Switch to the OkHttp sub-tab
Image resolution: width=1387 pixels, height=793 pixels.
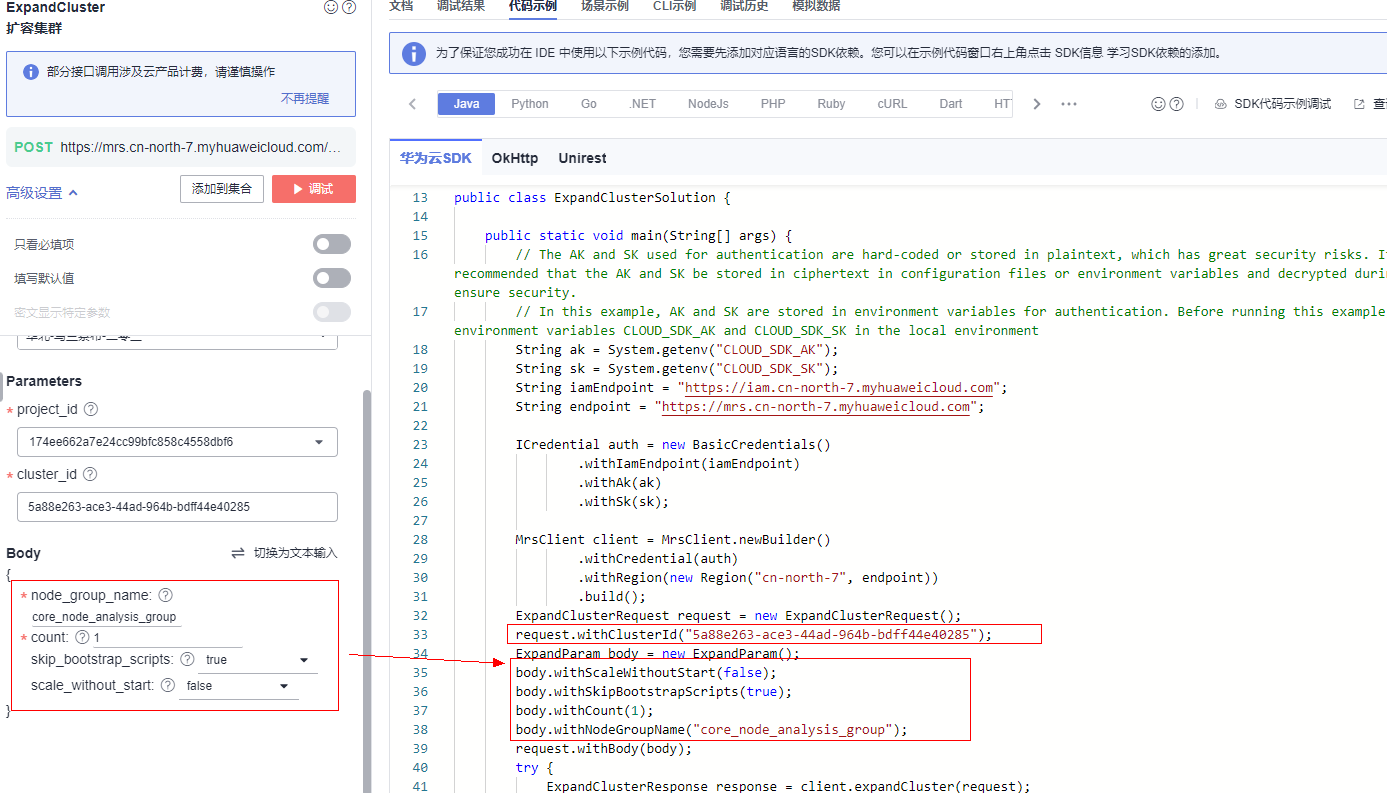click(515, 158)
